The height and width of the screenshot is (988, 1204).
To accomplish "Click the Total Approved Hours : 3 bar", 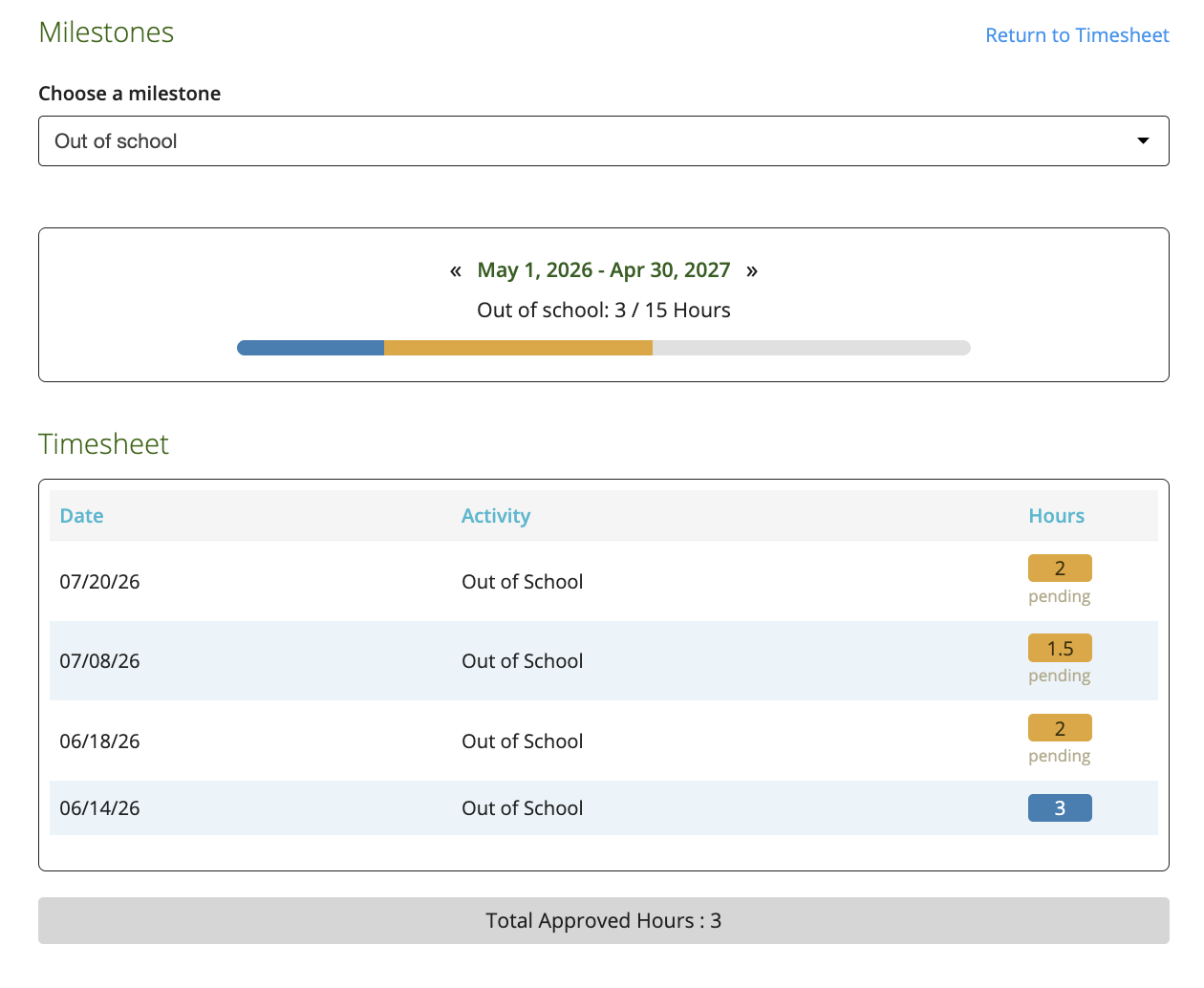I will pos(604,921).
